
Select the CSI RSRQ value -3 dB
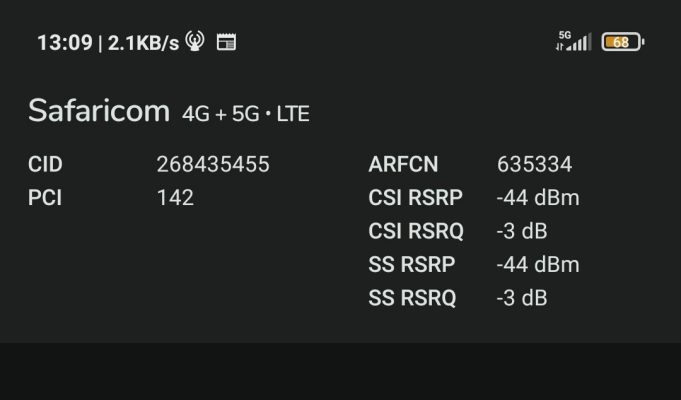click(522, 231)
